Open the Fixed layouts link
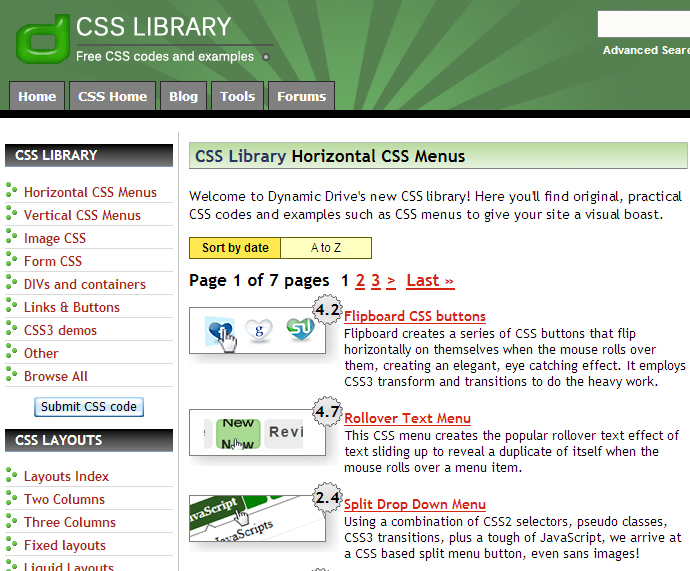 65,545
